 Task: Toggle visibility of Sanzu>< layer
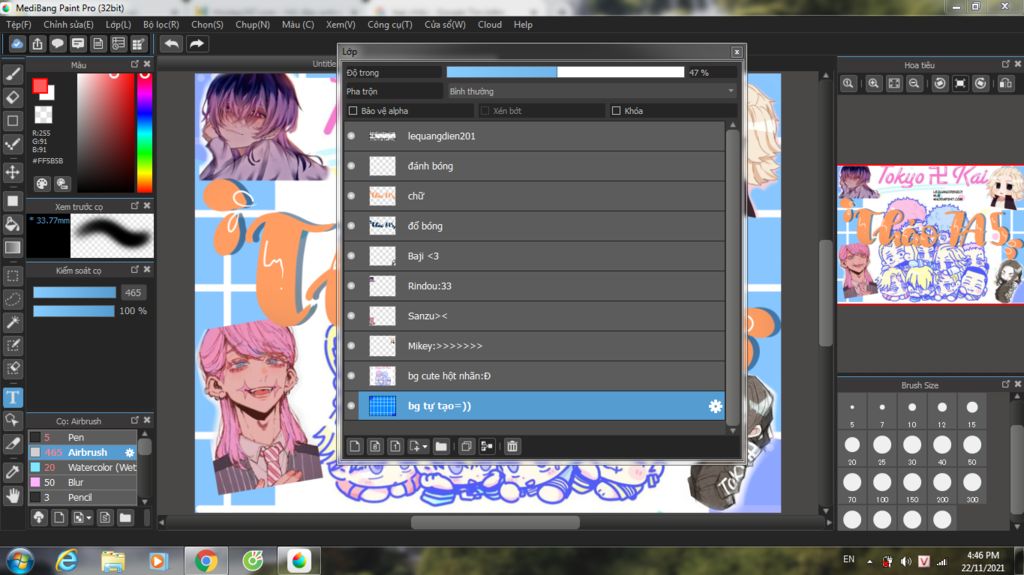(x=351, y=316)
